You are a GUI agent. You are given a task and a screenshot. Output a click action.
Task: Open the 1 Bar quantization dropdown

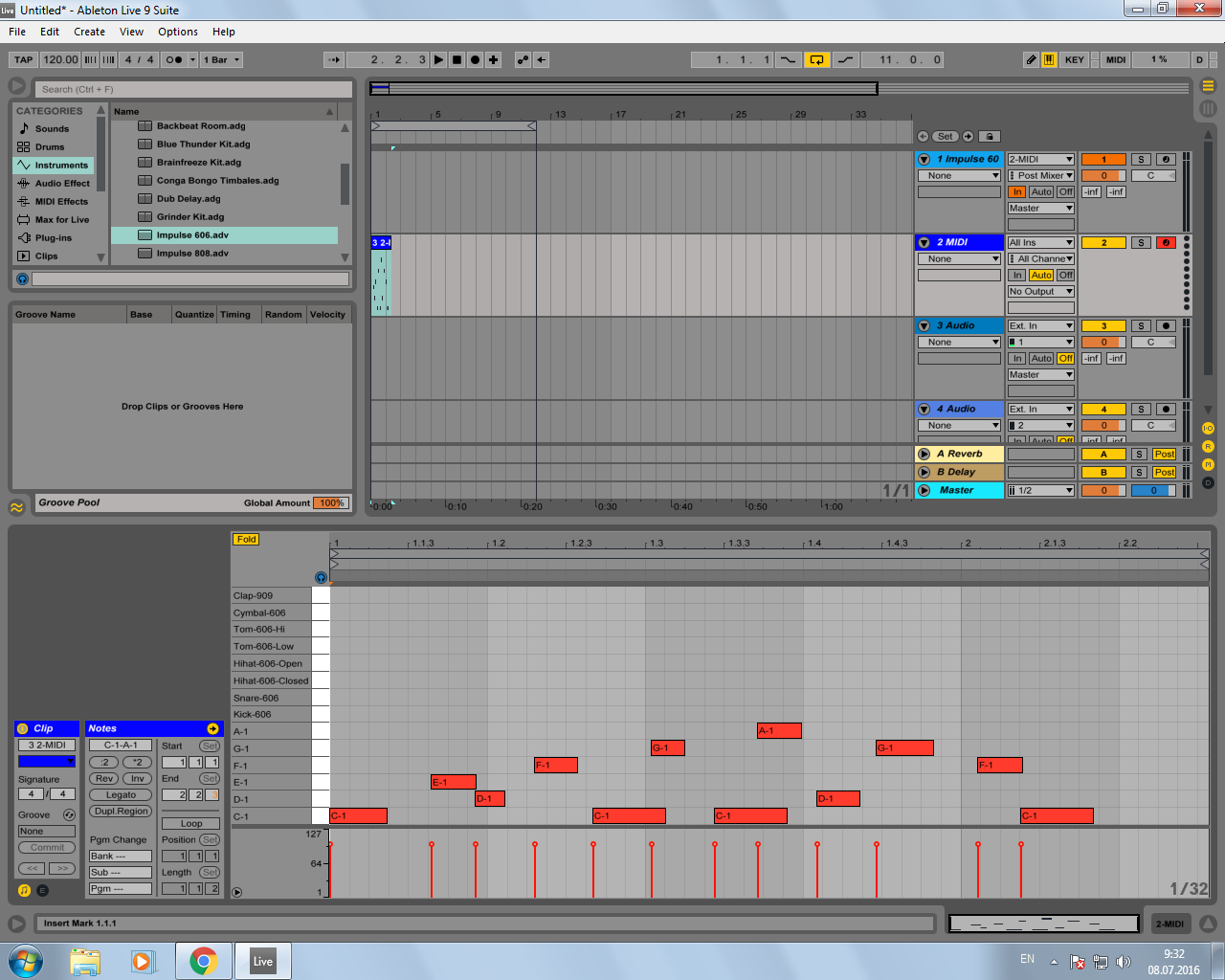(x=221, y=59)
